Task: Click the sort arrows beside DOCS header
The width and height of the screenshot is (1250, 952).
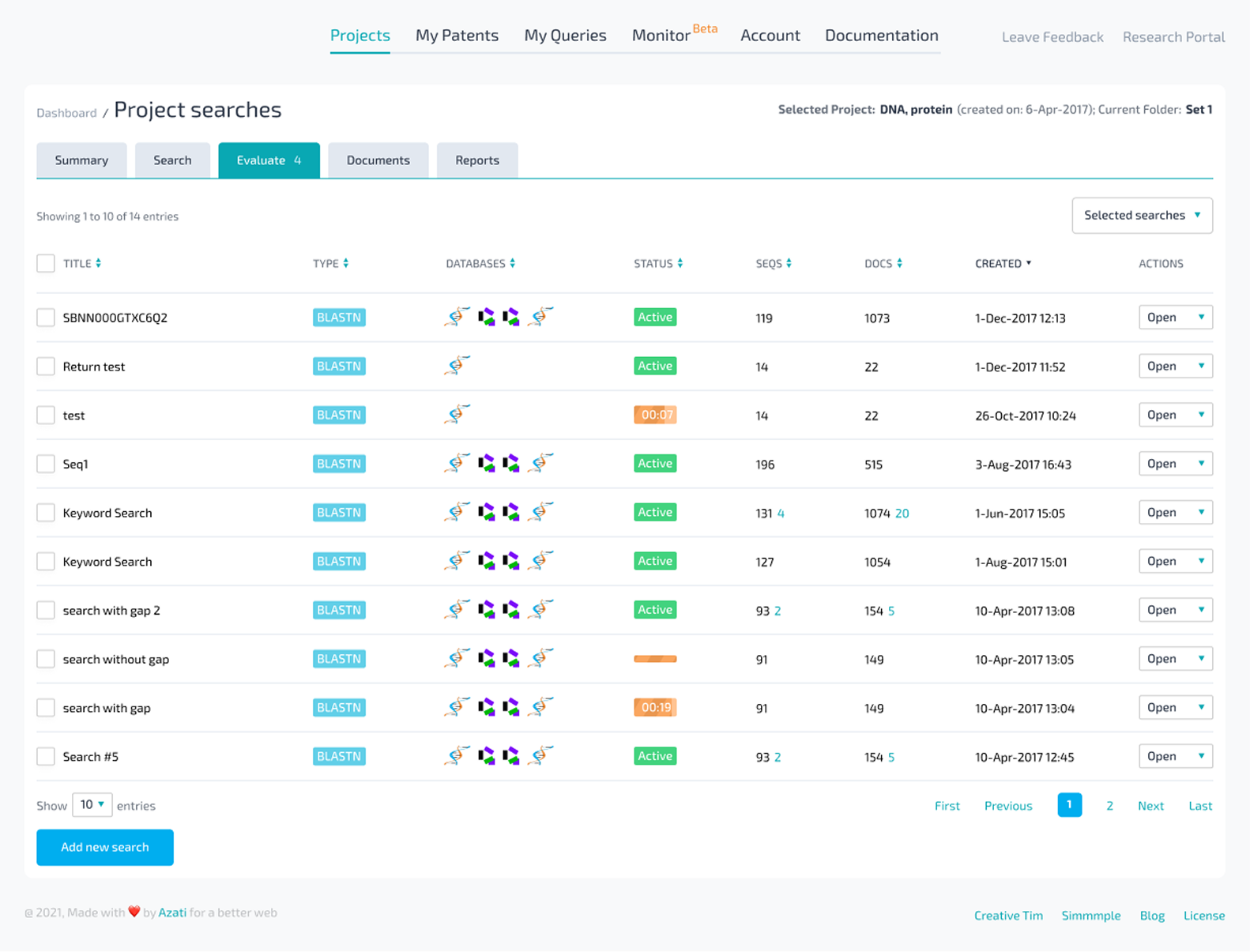Action: pyautogui.click(x=899, y=264)
